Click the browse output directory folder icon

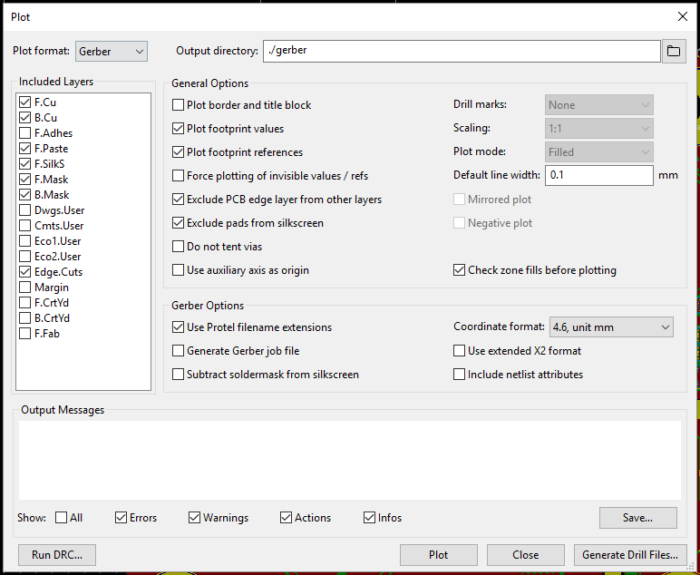pos(674,51)
